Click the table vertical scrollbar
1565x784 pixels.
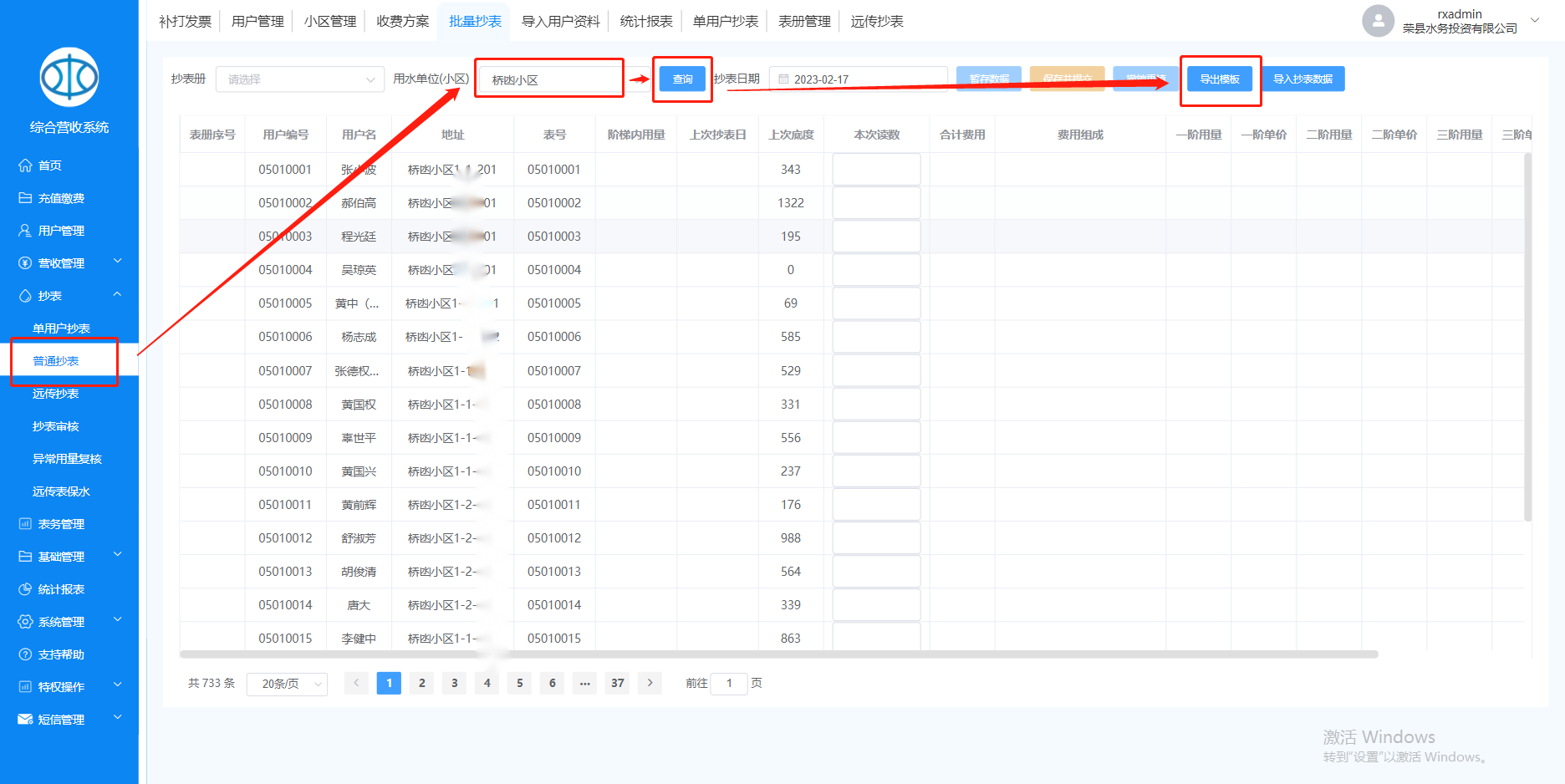[1528, 337]
